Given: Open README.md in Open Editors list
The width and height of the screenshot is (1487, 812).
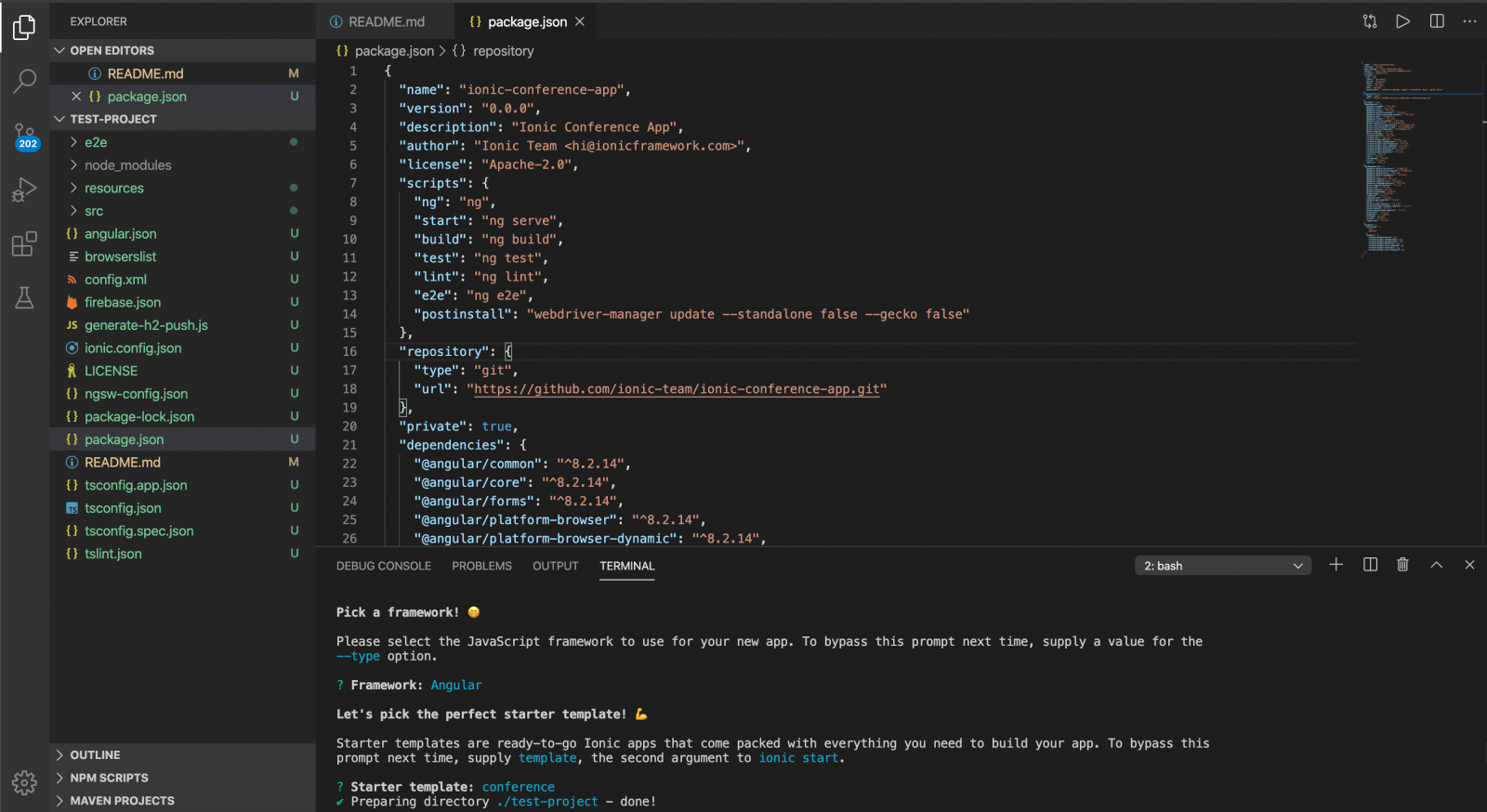Looking at the screenshot, I should (182, 73).
